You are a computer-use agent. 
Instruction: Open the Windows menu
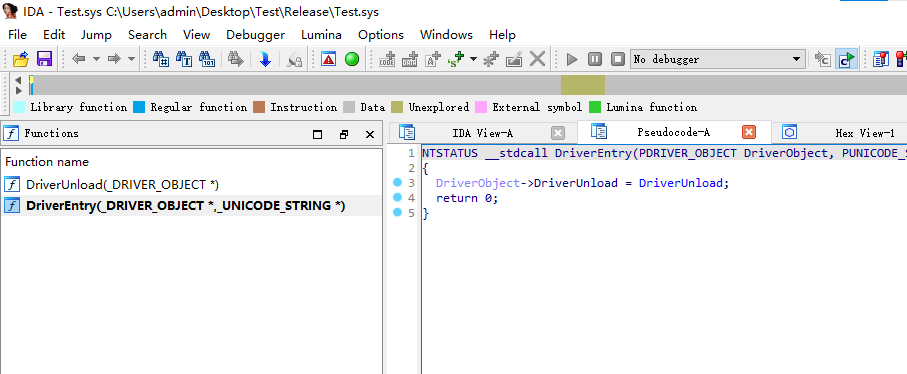pyautogui.click(x=446, y=35)
